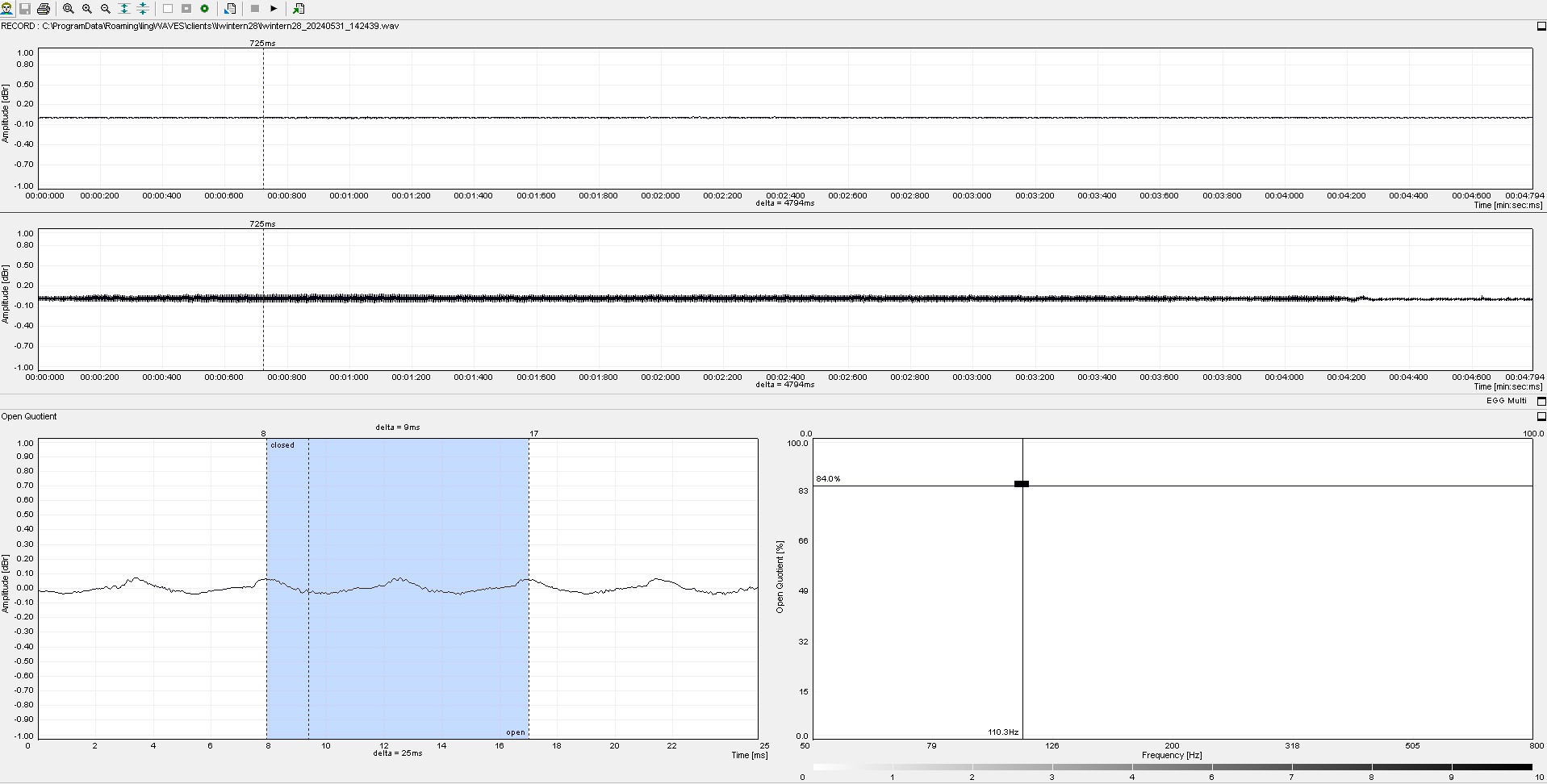Click the 'delta = 25ms' label
The height and width of the screenshot is (784, 1547).
coord(398,753)
